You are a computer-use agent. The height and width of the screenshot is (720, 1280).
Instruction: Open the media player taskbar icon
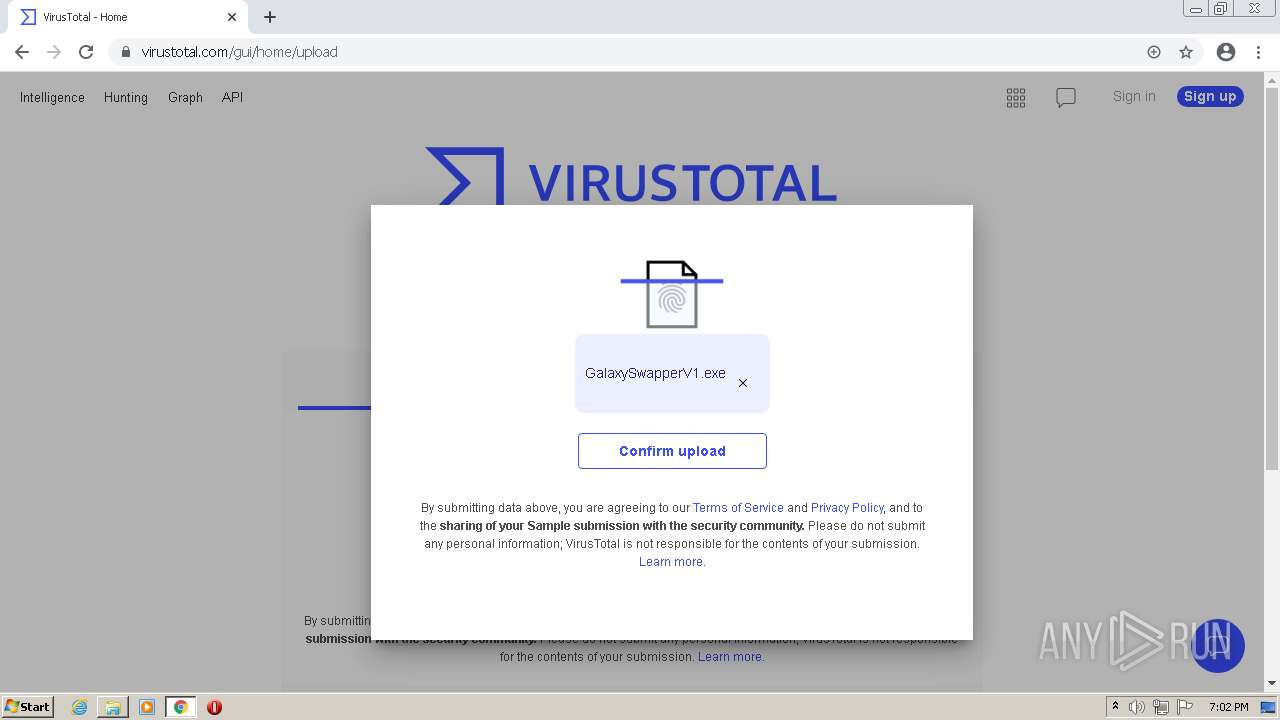[147, 707]
